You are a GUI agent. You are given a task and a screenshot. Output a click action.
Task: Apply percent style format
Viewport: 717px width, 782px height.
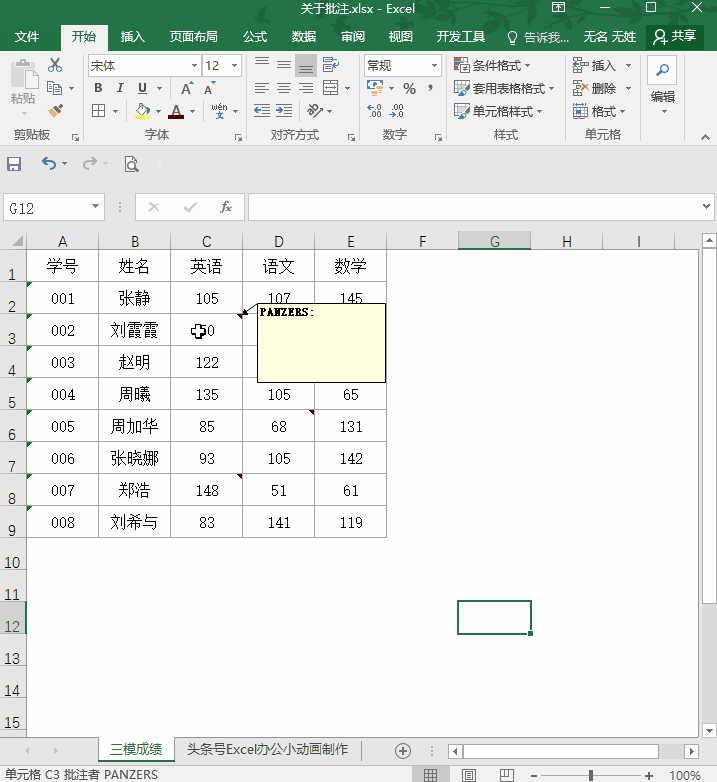click(409, 89)
